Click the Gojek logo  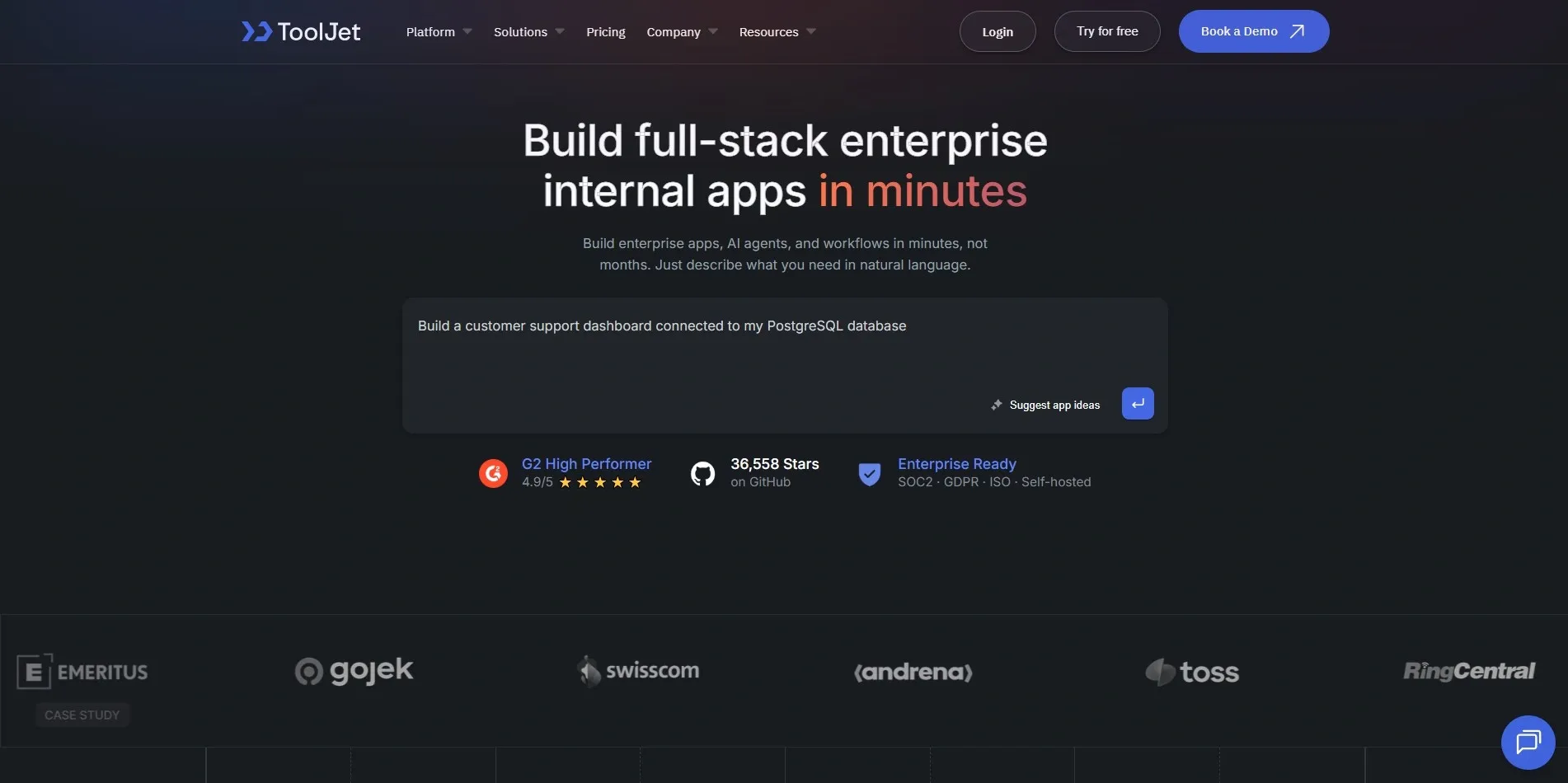coord(354,671)
